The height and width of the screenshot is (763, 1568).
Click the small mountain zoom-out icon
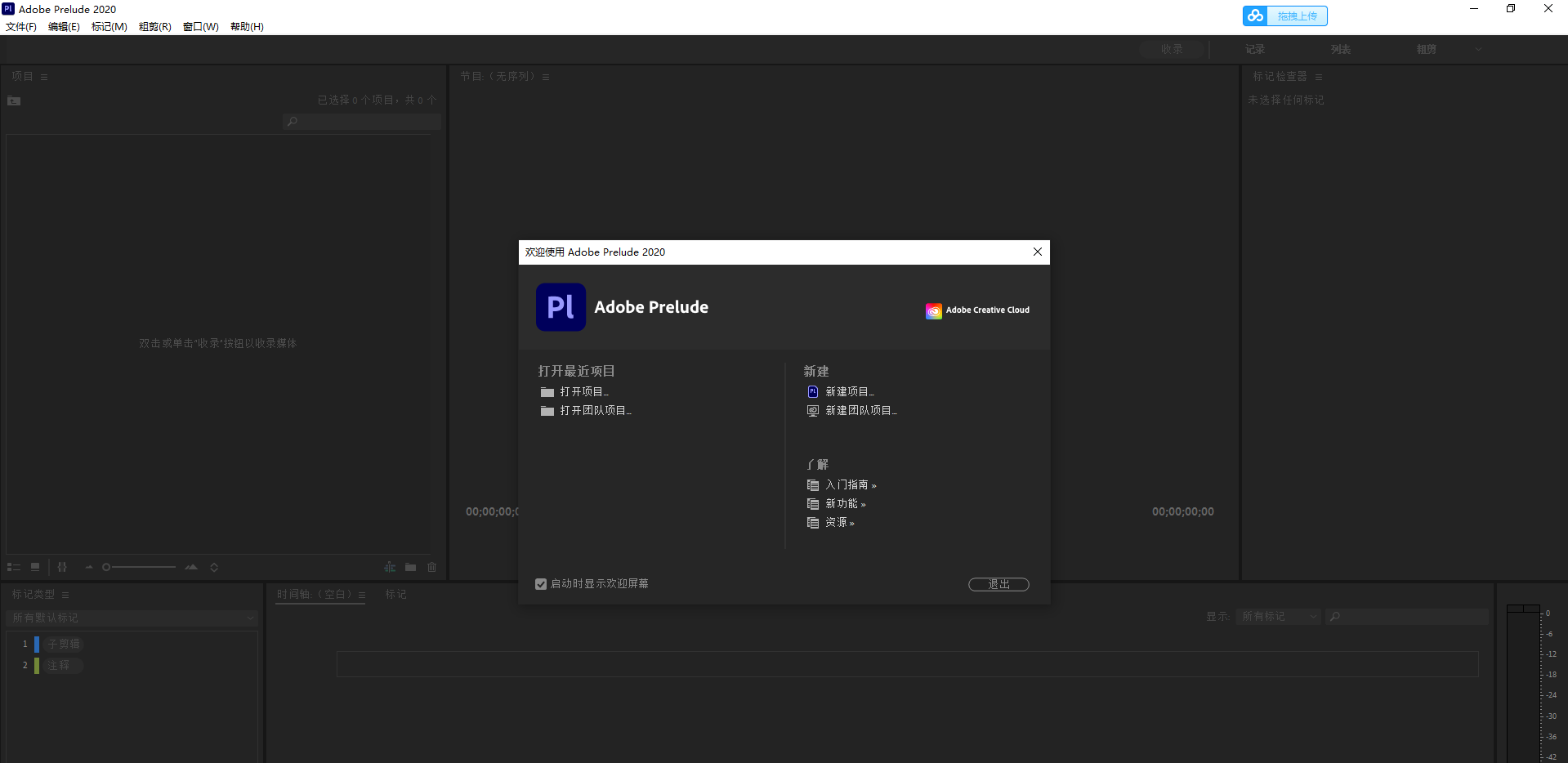[89, 567]
